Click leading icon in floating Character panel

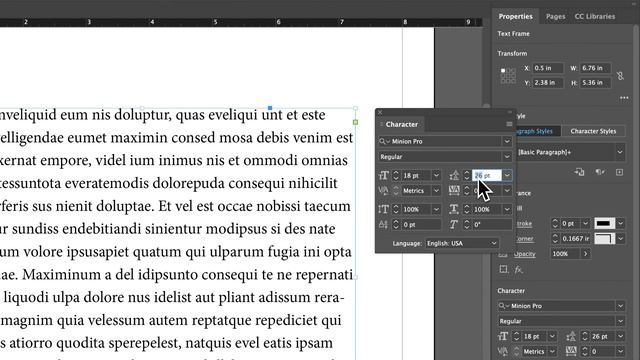(x=454, y=176)
